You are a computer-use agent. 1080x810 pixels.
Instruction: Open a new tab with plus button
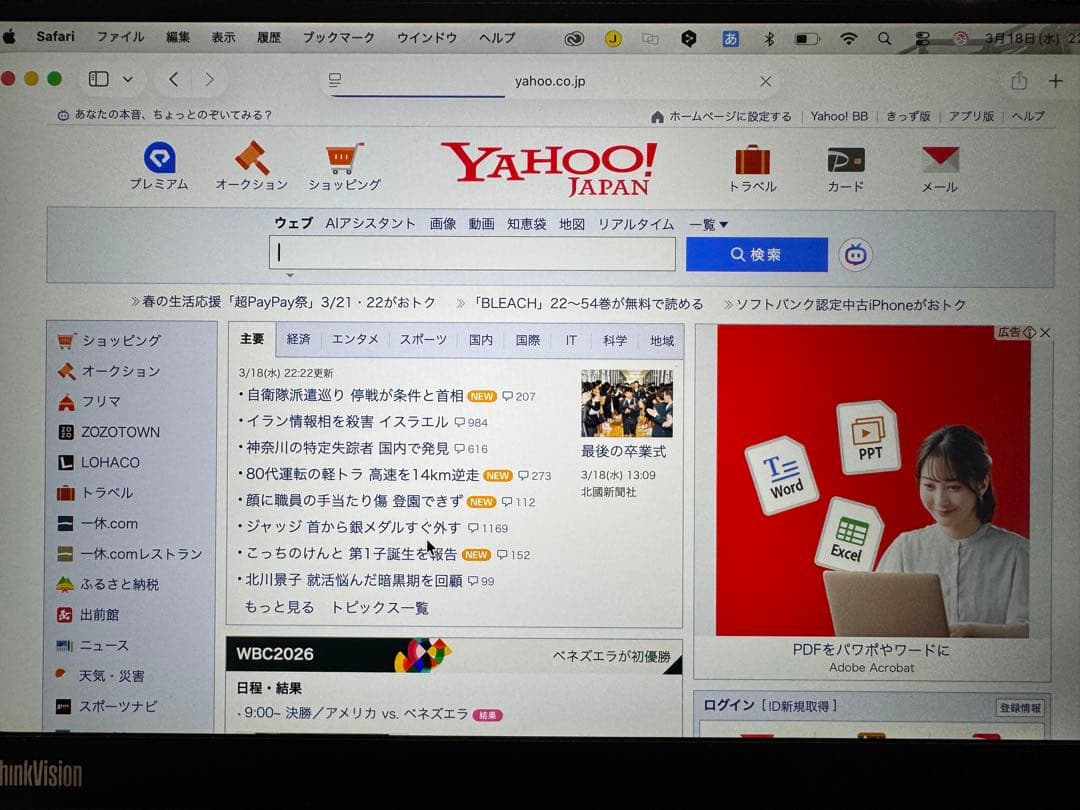[x=1055, y=81]
